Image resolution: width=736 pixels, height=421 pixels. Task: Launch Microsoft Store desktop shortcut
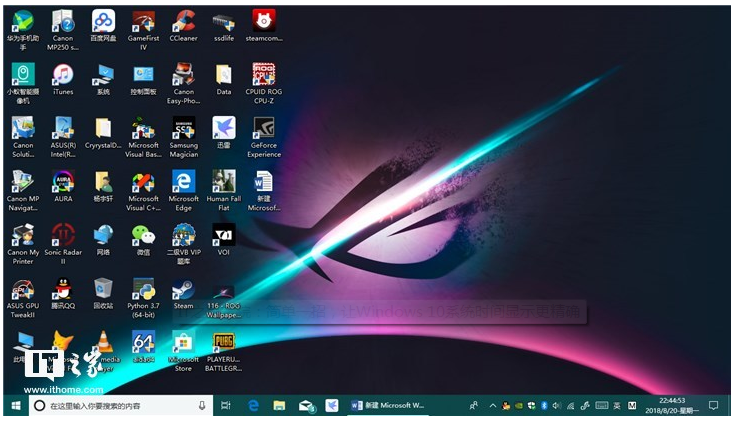click(184, 351)
